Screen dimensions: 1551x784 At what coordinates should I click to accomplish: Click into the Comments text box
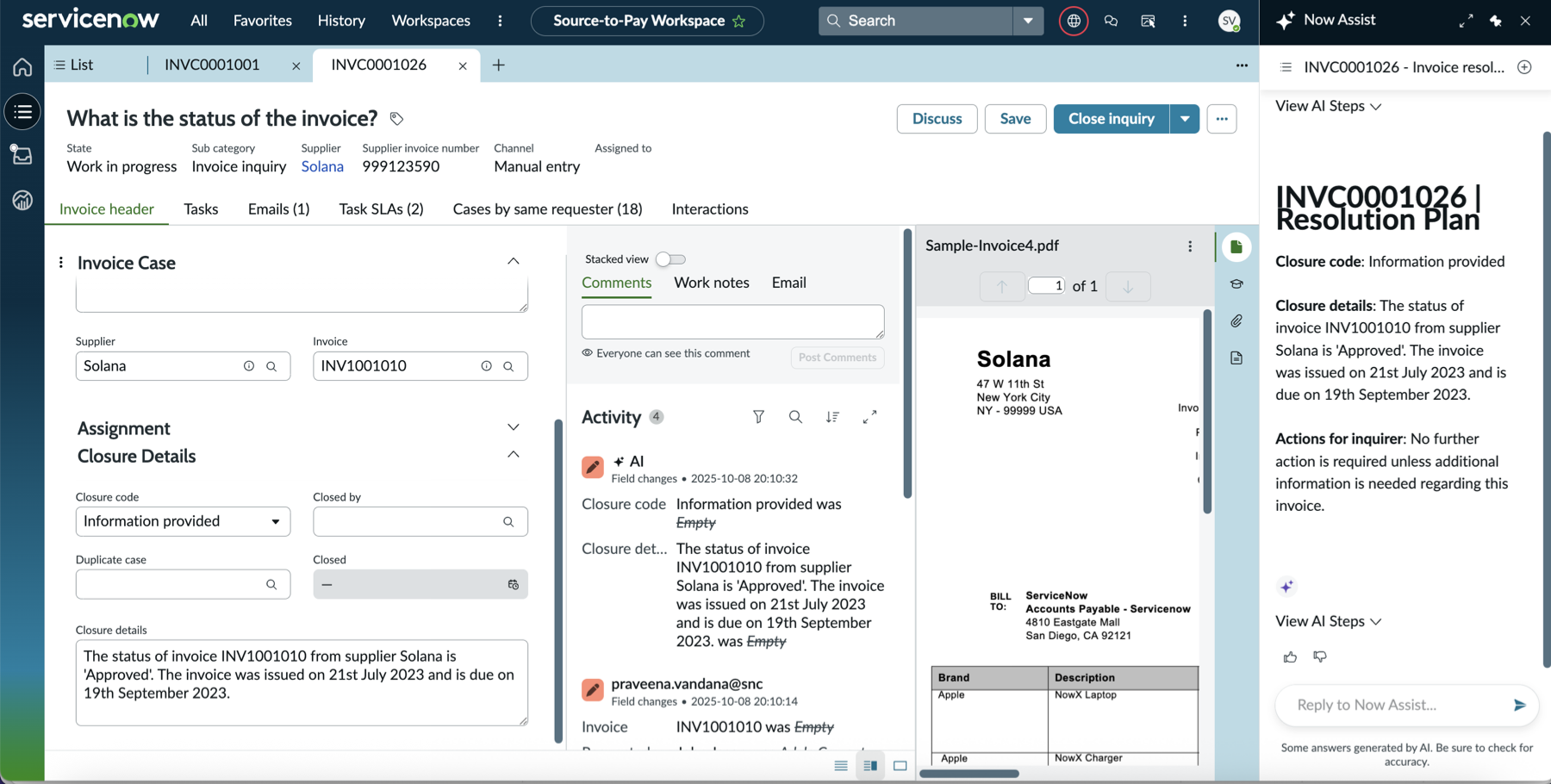[x=732, y=321]
